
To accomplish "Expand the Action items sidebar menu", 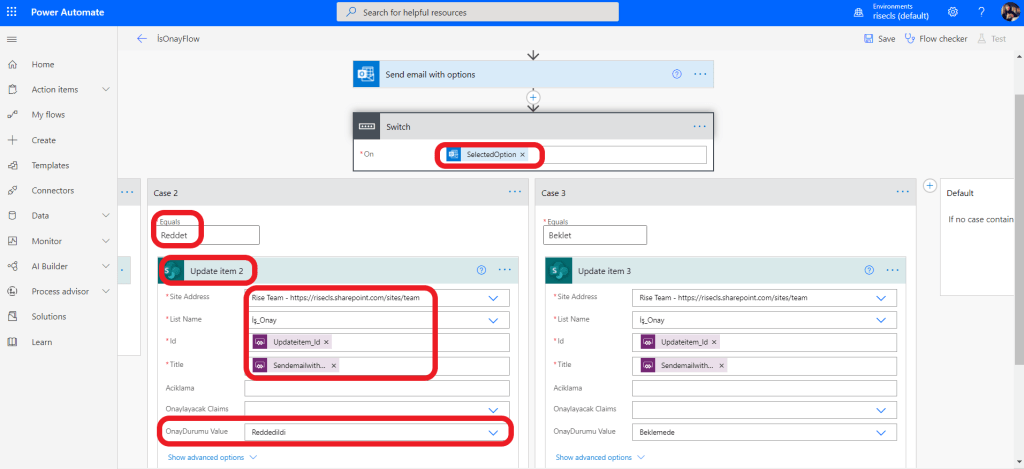I will 106,90.
